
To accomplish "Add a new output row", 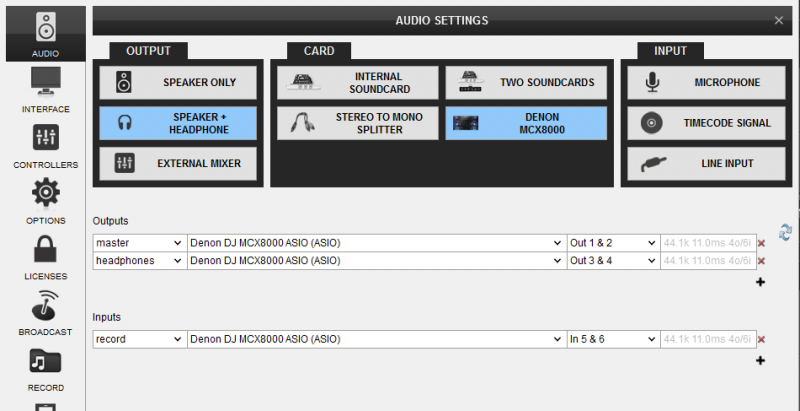I will tap(760, 282).
